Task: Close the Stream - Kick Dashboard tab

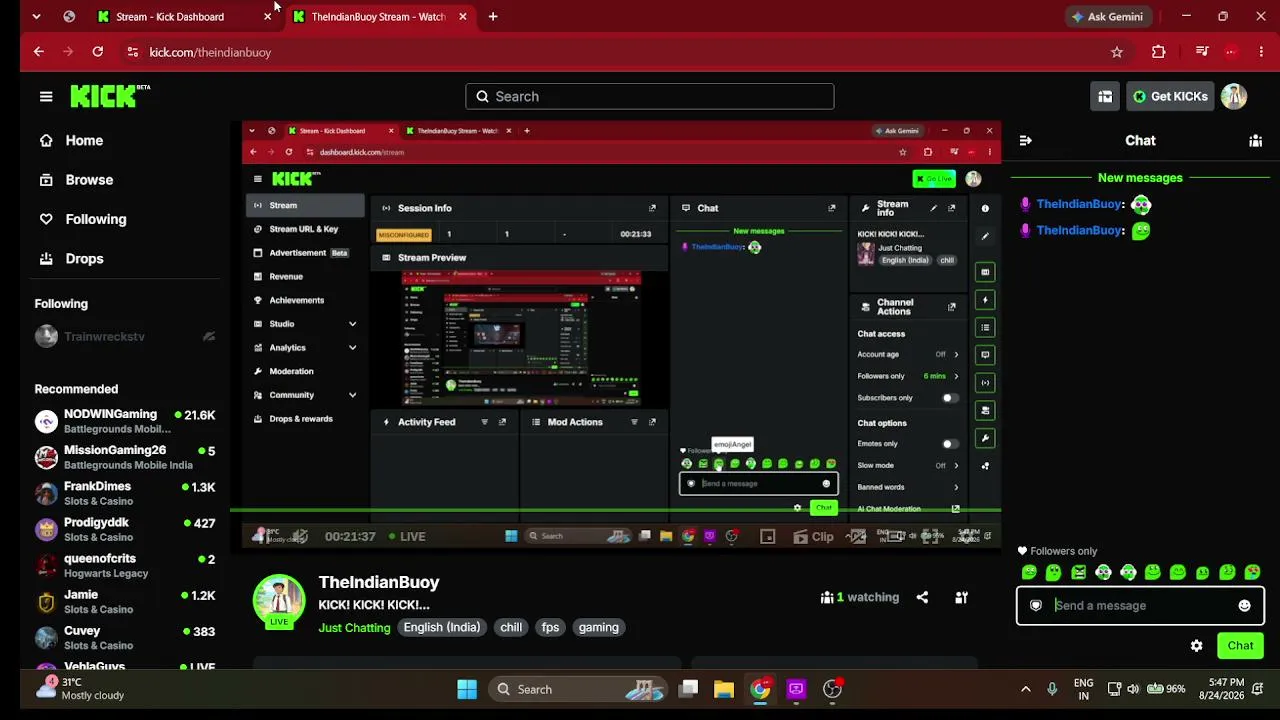Action: 267,17
